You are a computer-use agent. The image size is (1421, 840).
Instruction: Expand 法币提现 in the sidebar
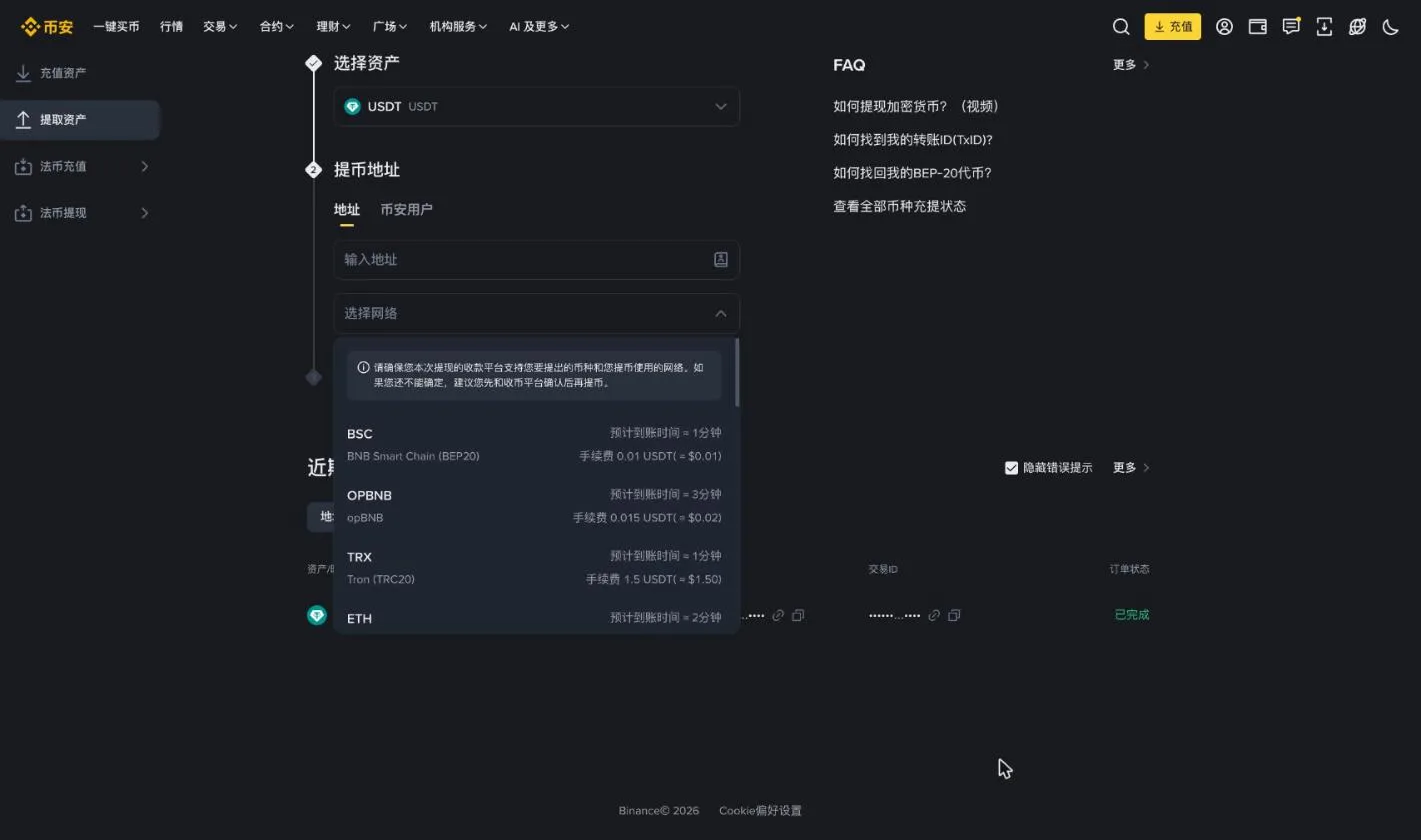(80, 213)
